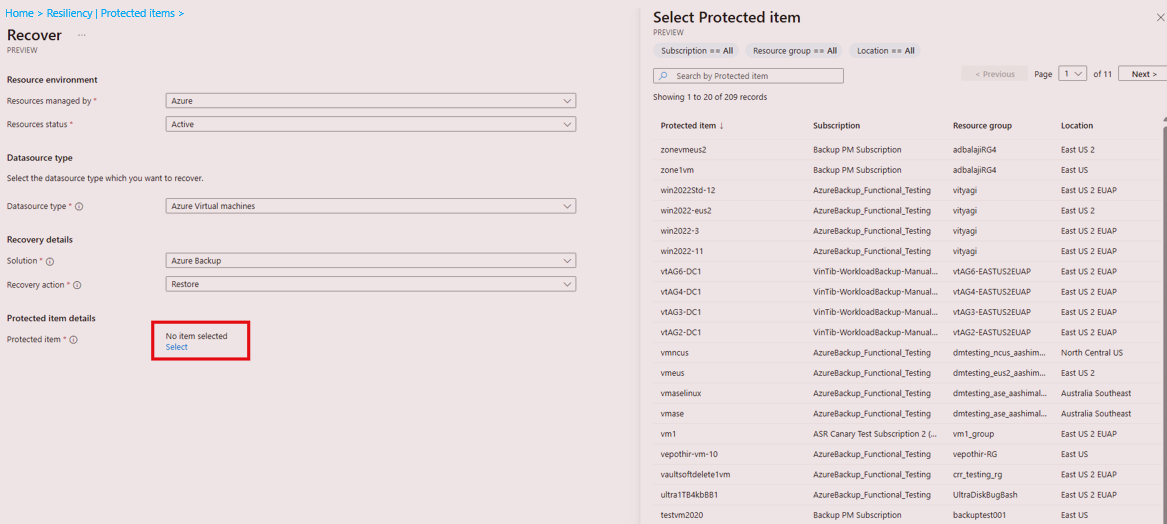Viewport: 1167px width, 524px height.
Task: Expand the Resources managed by dropdown
Action: 371,100
